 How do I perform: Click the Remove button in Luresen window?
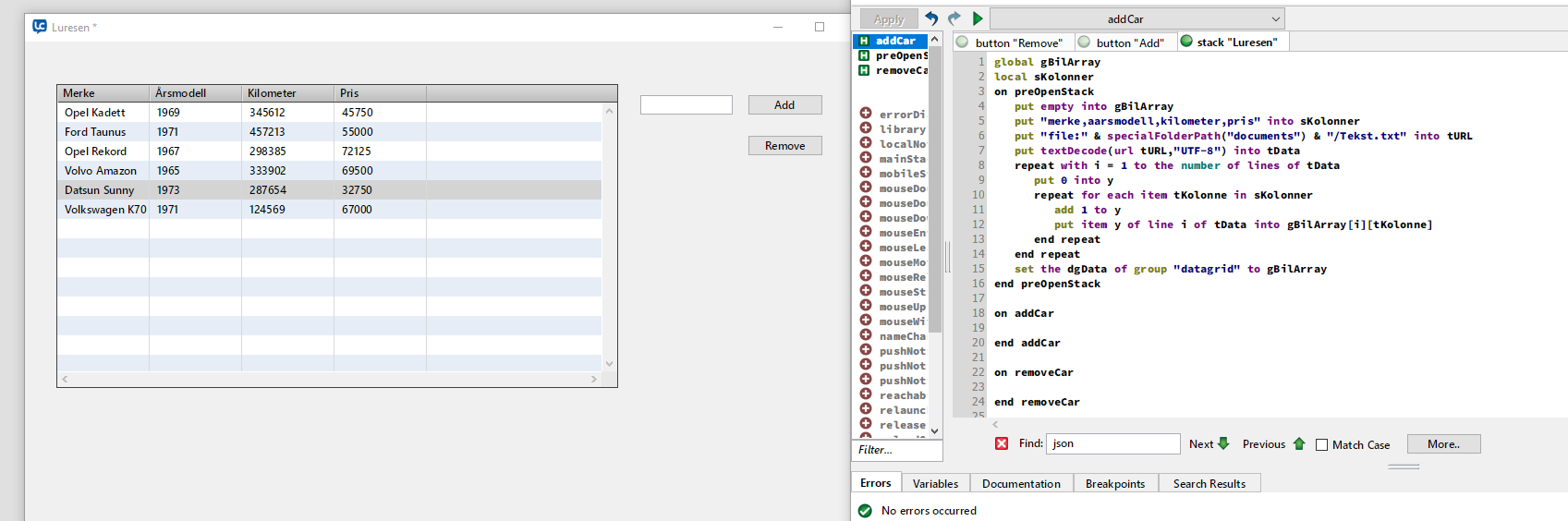(x=784, y=146)
